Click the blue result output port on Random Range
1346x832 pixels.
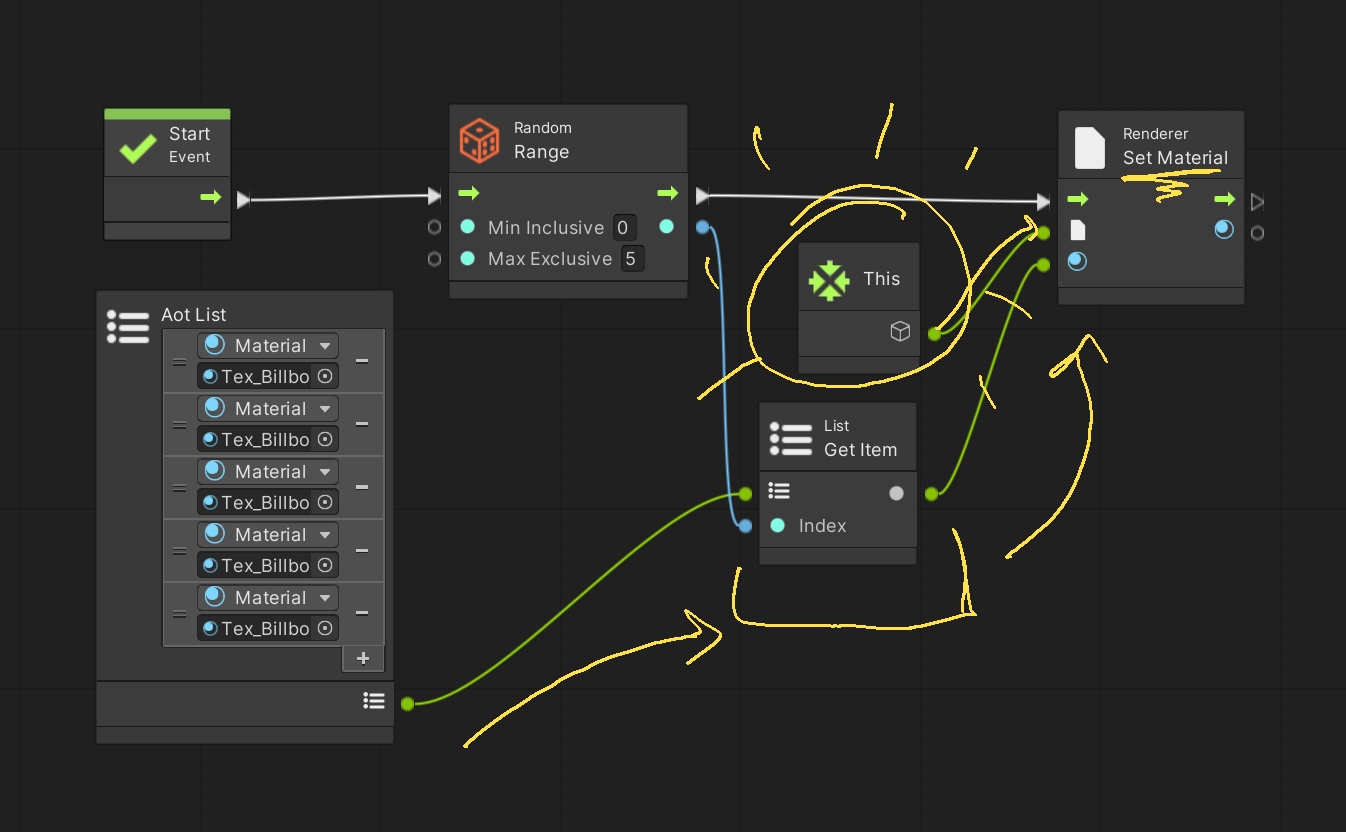[702, 228]
